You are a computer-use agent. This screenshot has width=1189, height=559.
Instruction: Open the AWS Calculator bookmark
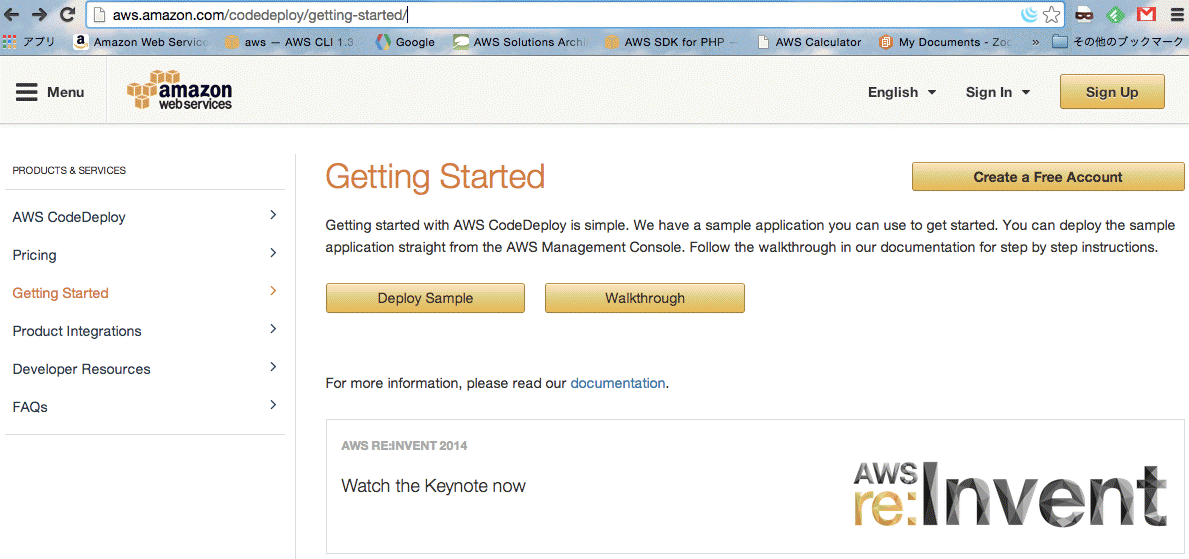tap(809, 42)
